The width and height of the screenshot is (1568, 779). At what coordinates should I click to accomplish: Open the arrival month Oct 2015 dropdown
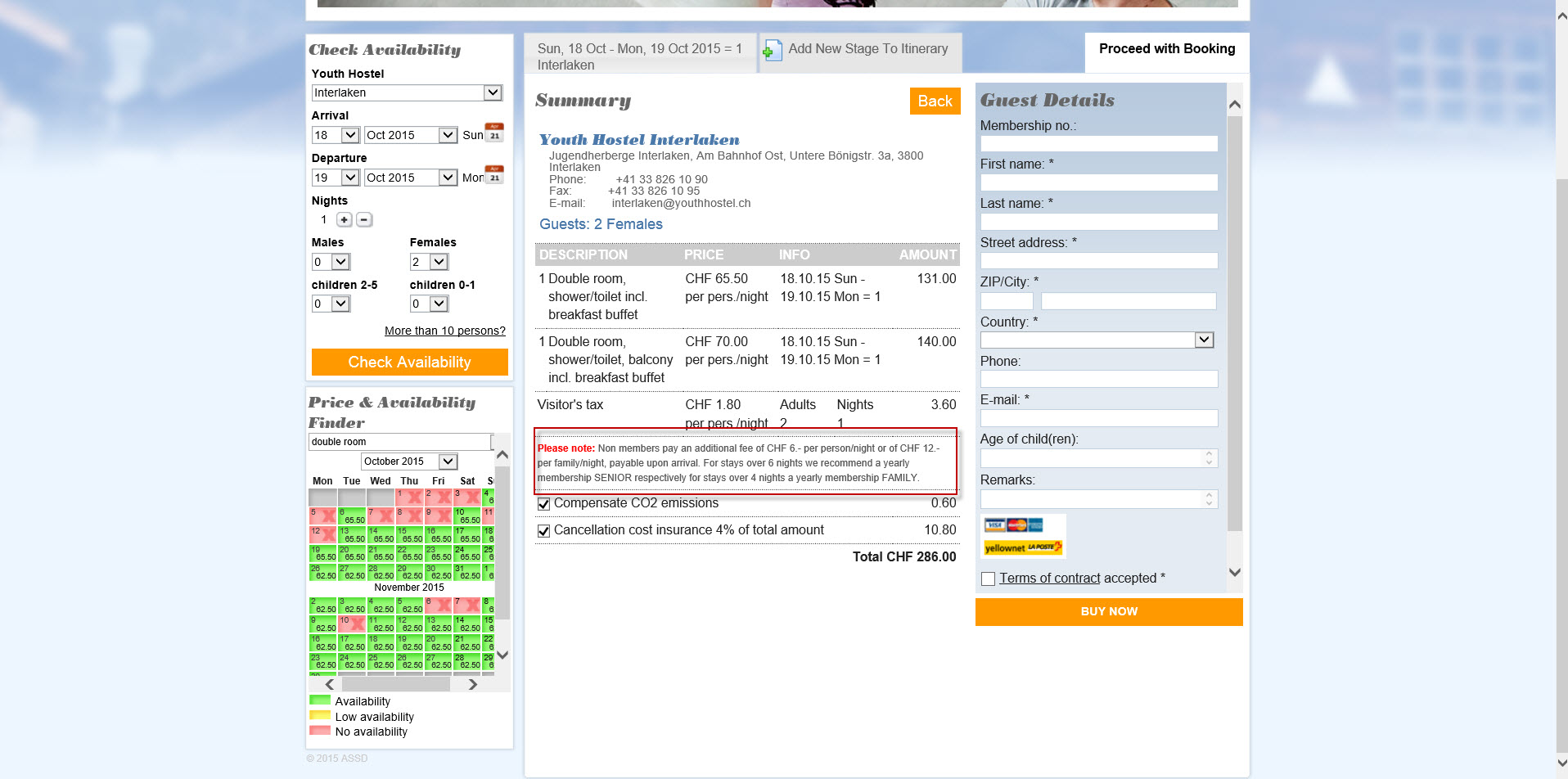pos(411,135)
